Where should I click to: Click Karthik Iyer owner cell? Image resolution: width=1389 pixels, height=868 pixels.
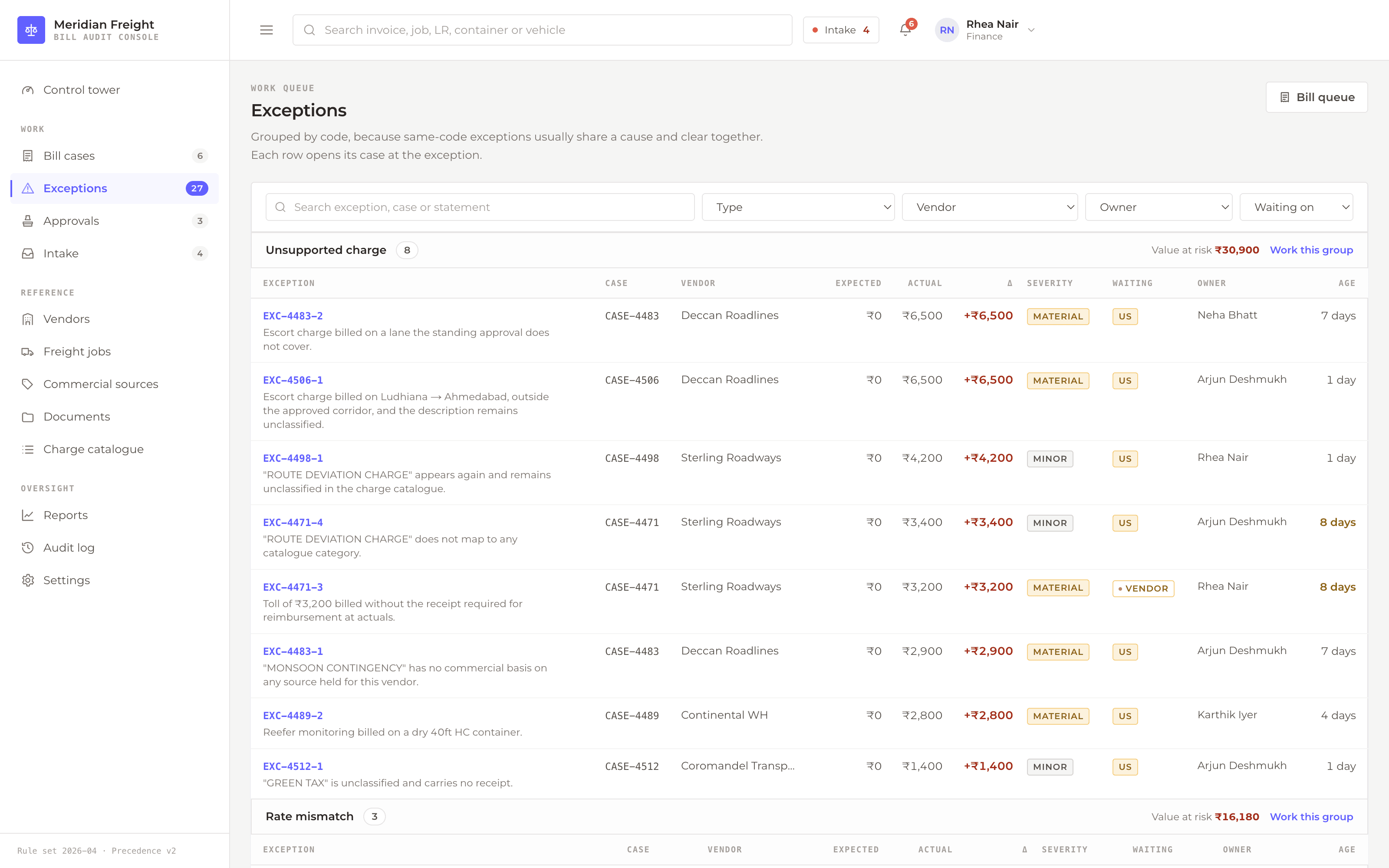pos(1227,715)
